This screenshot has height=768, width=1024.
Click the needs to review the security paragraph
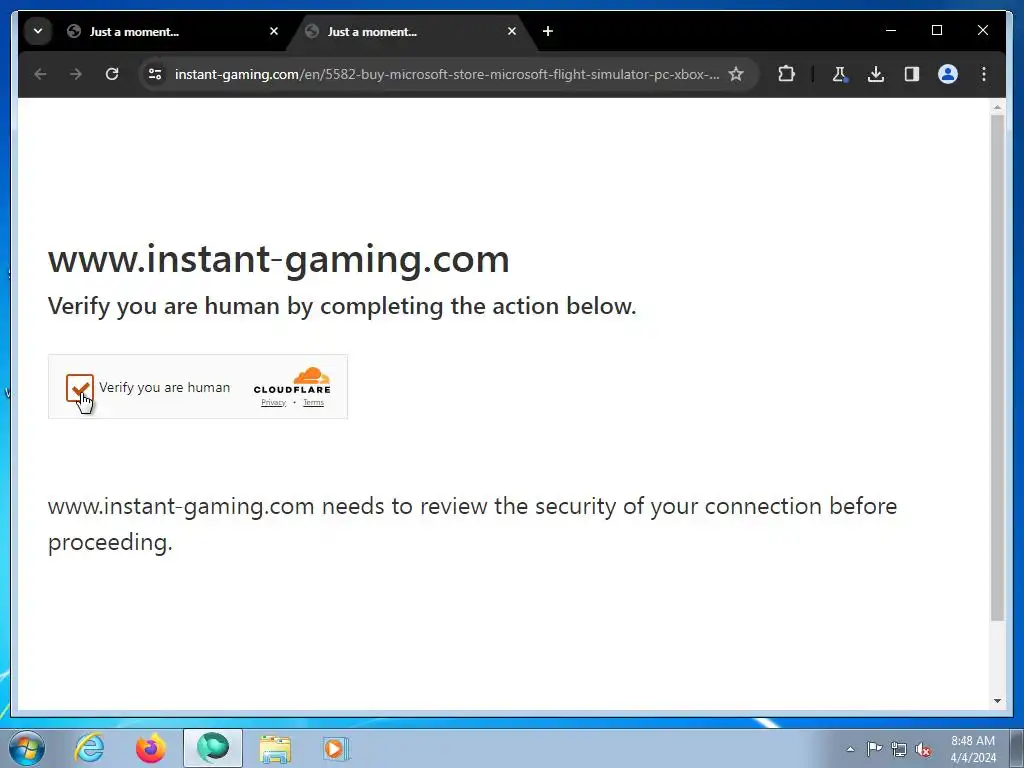[x=472, y=524]
